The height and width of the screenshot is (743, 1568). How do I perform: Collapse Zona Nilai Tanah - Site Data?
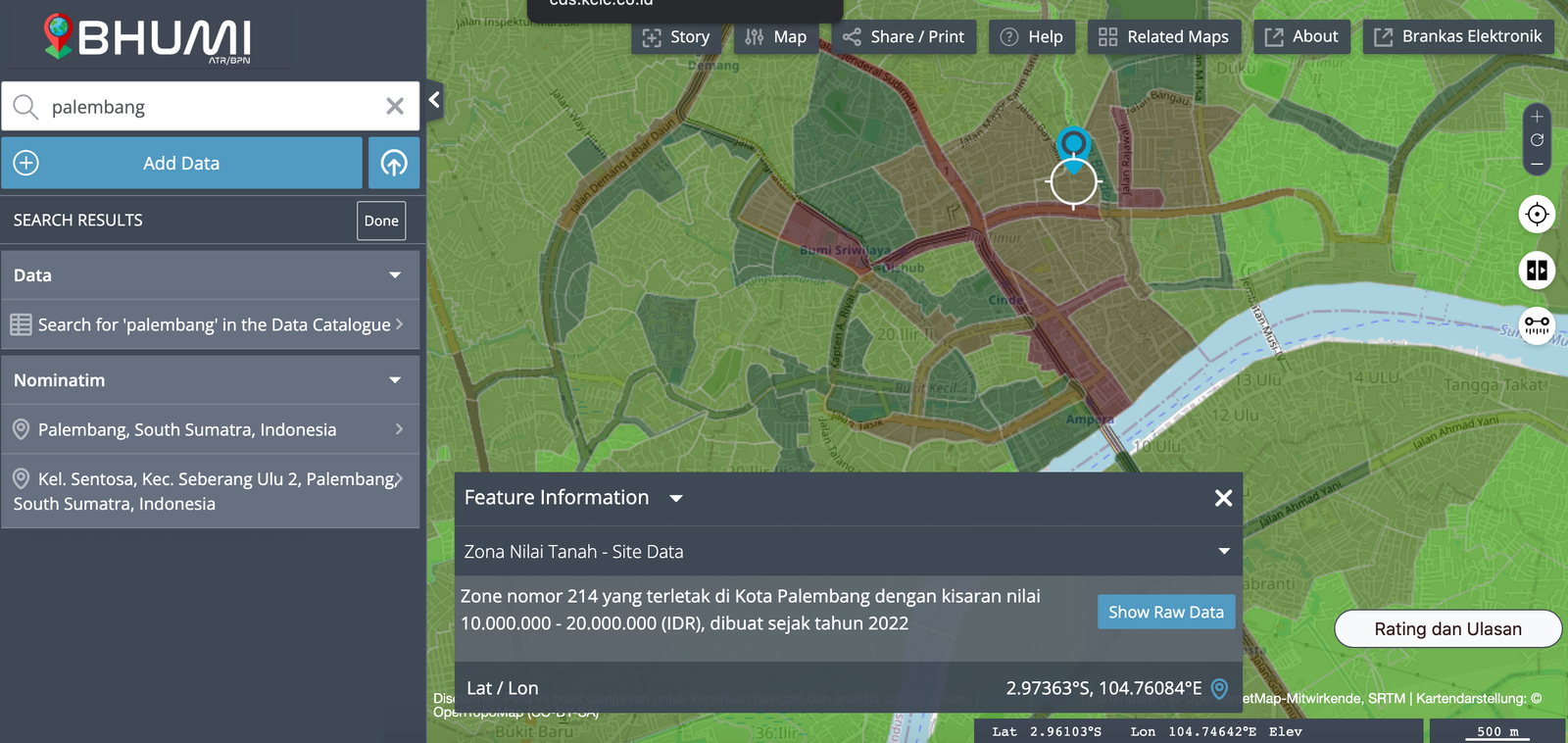coord(1223,552)
